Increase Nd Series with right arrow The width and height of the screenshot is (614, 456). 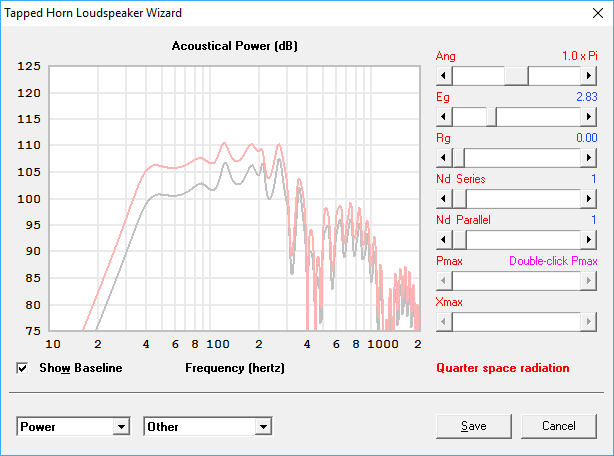[x=589, y=199]
